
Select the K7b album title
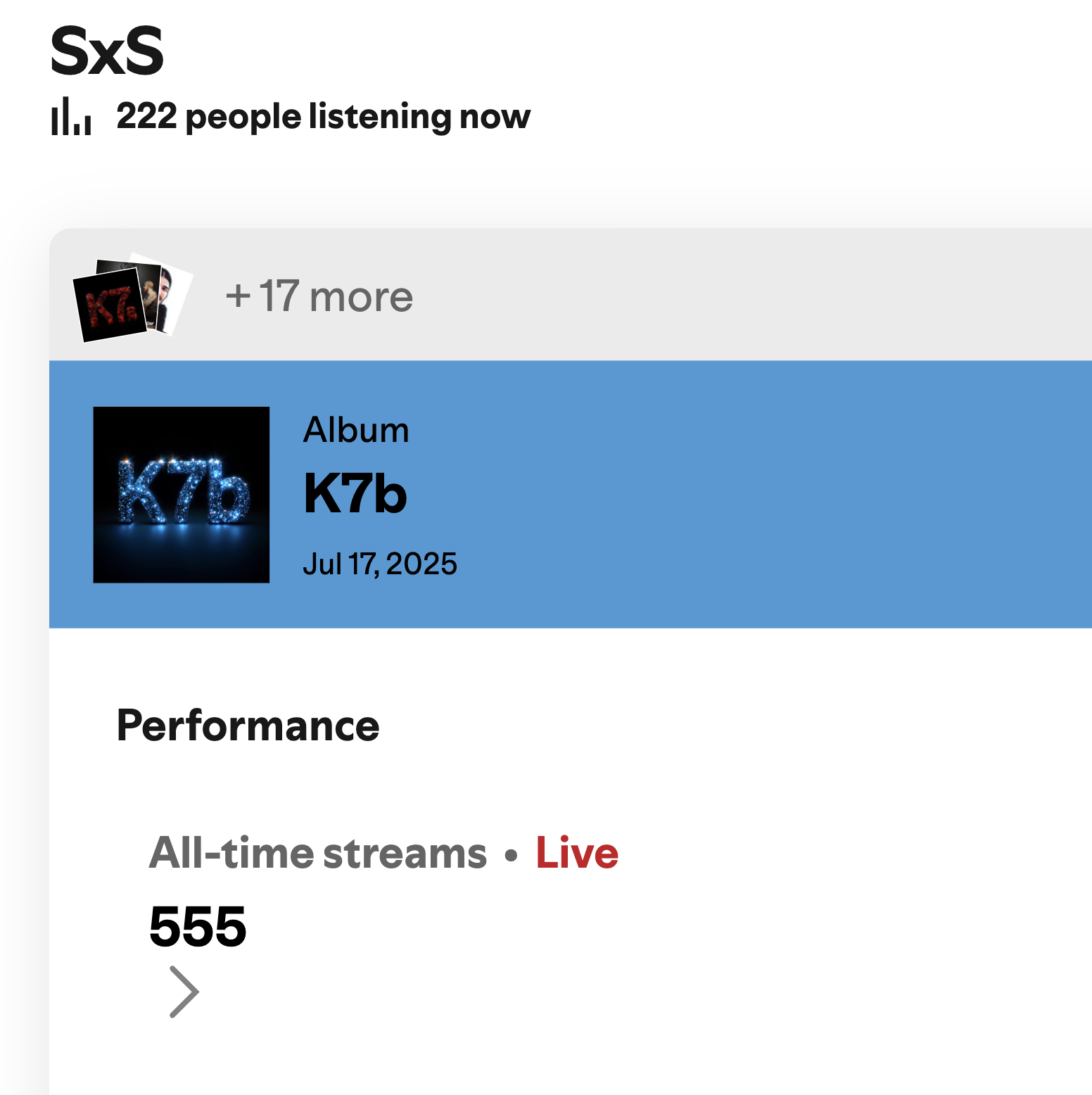click(355, 494)
